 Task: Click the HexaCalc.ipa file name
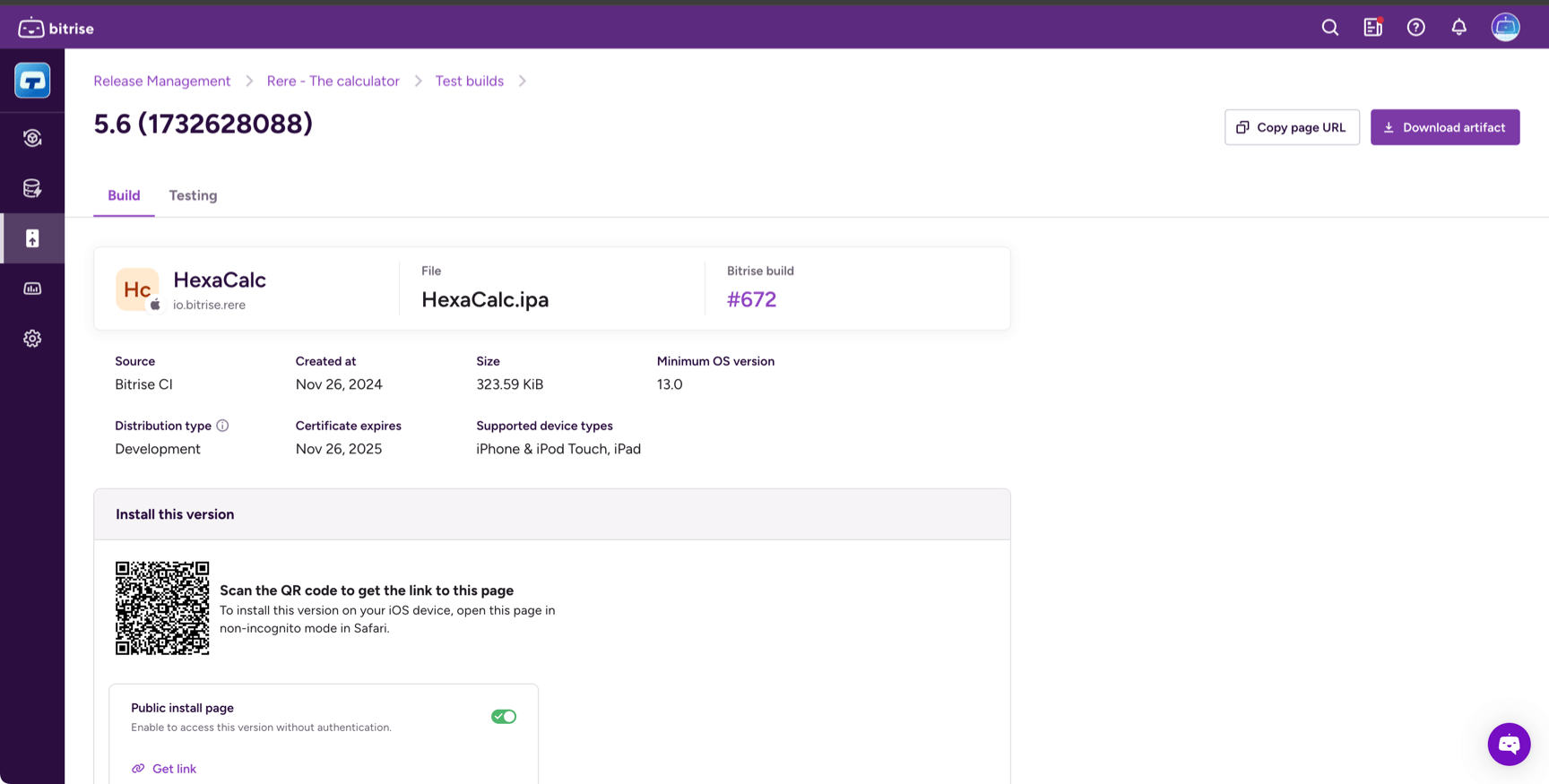[485, 299]
